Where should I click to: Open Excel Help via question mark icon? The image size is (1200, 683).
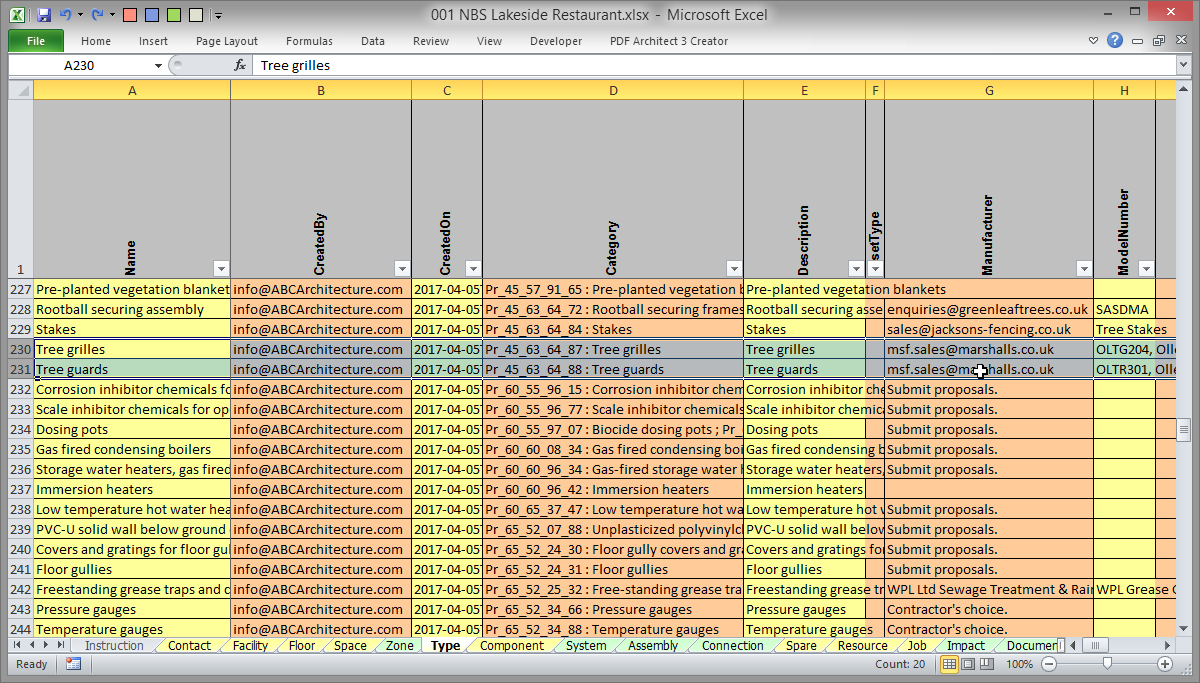[1115, 41]
